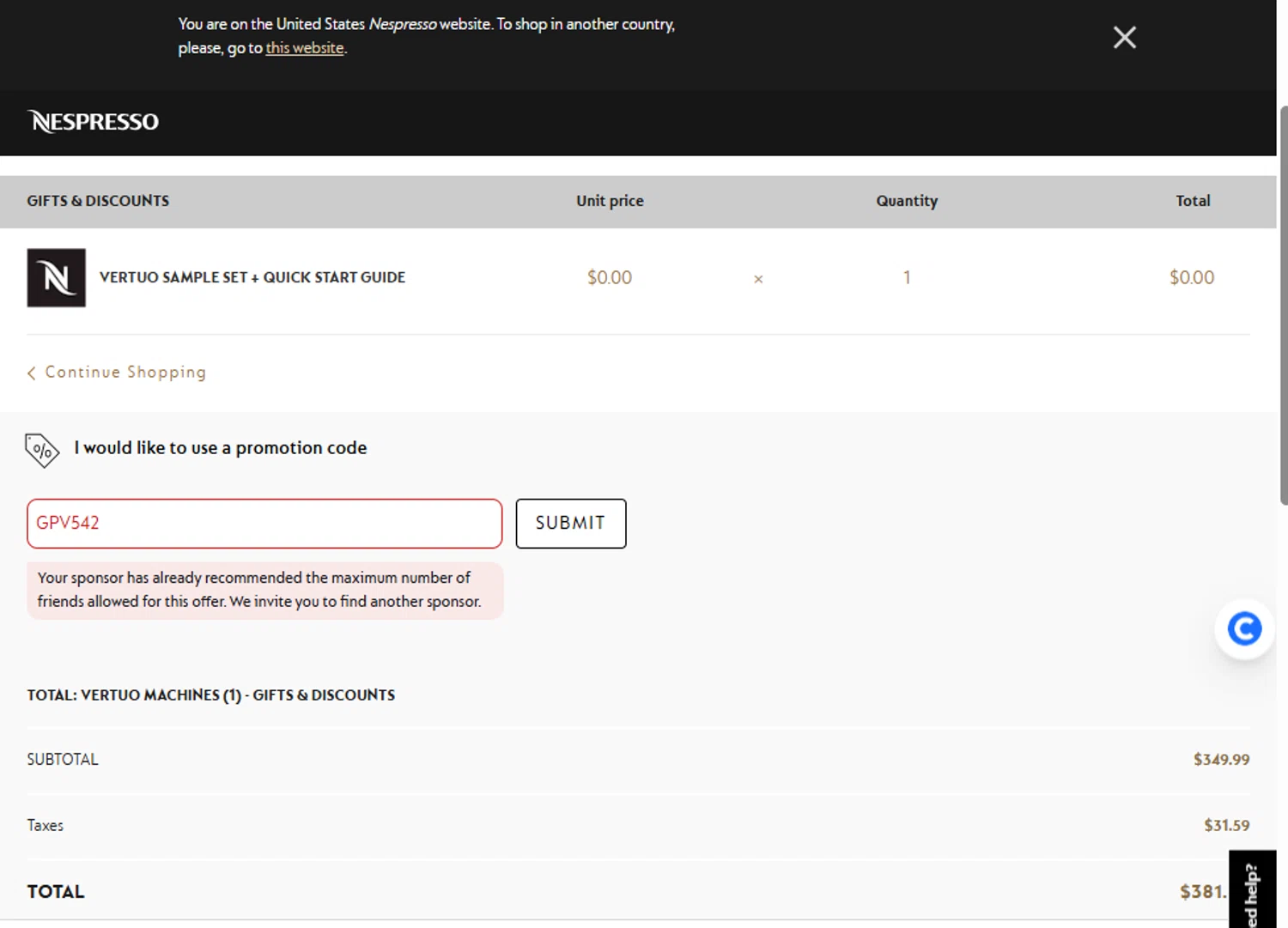
Task: Open the blue circular chat widget
Action: click(x=1243, y=628)
